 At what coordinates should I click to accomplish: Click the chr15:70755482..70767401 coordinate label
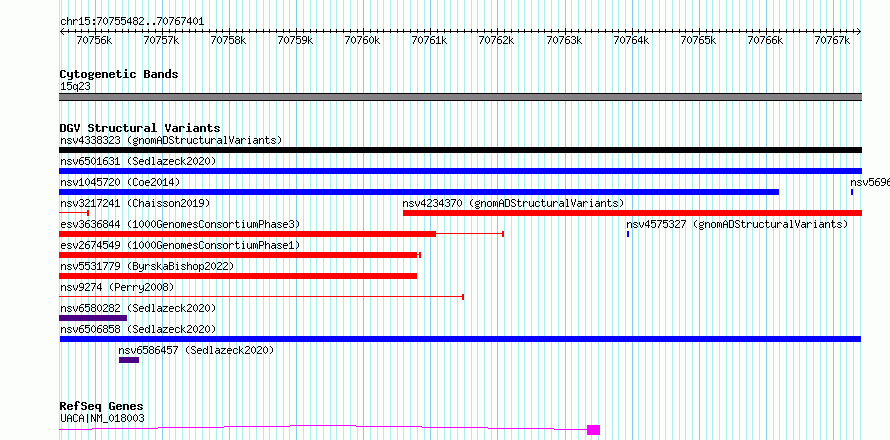(x=132, y=22)
